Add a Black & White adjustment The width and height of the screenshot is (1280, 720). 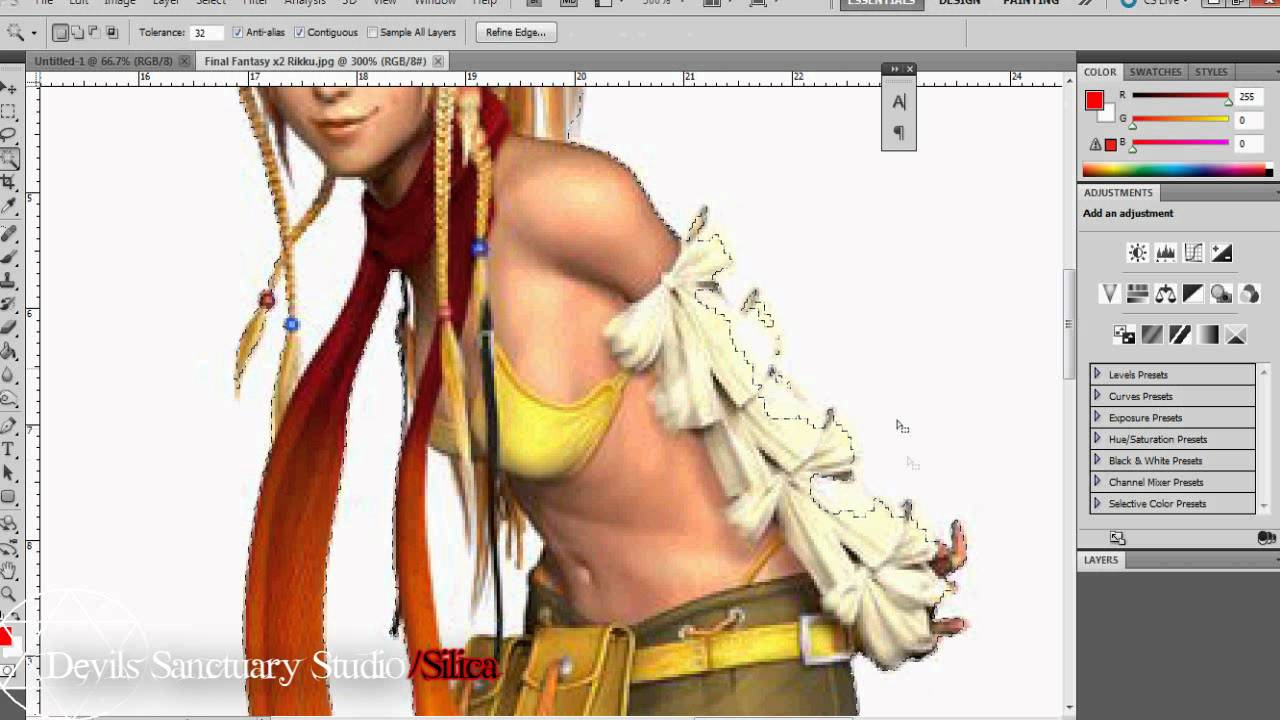pos(1193,293)
